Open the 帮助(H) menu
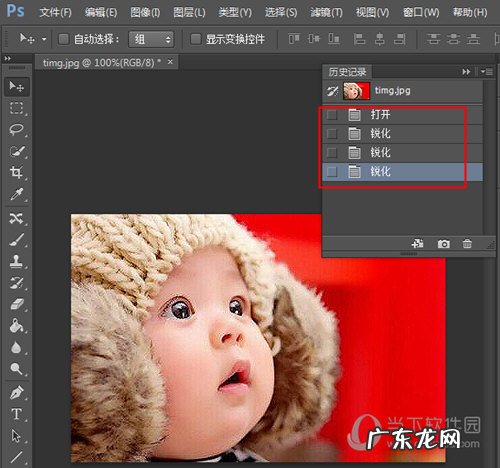This screenshot has width=500, height=468. pos(470,13)
